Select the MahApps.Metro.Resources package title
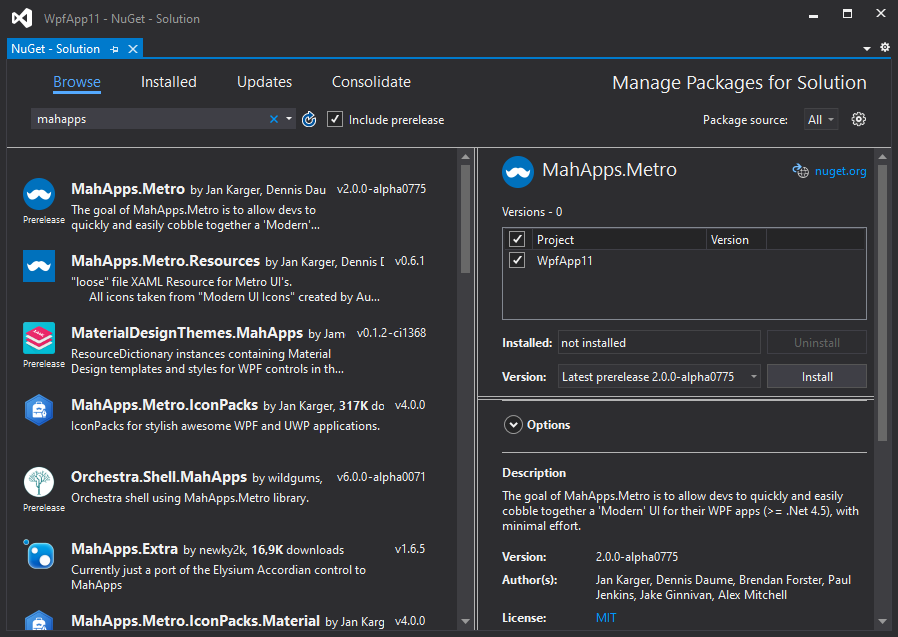898x637 pixels. (166, 261)
